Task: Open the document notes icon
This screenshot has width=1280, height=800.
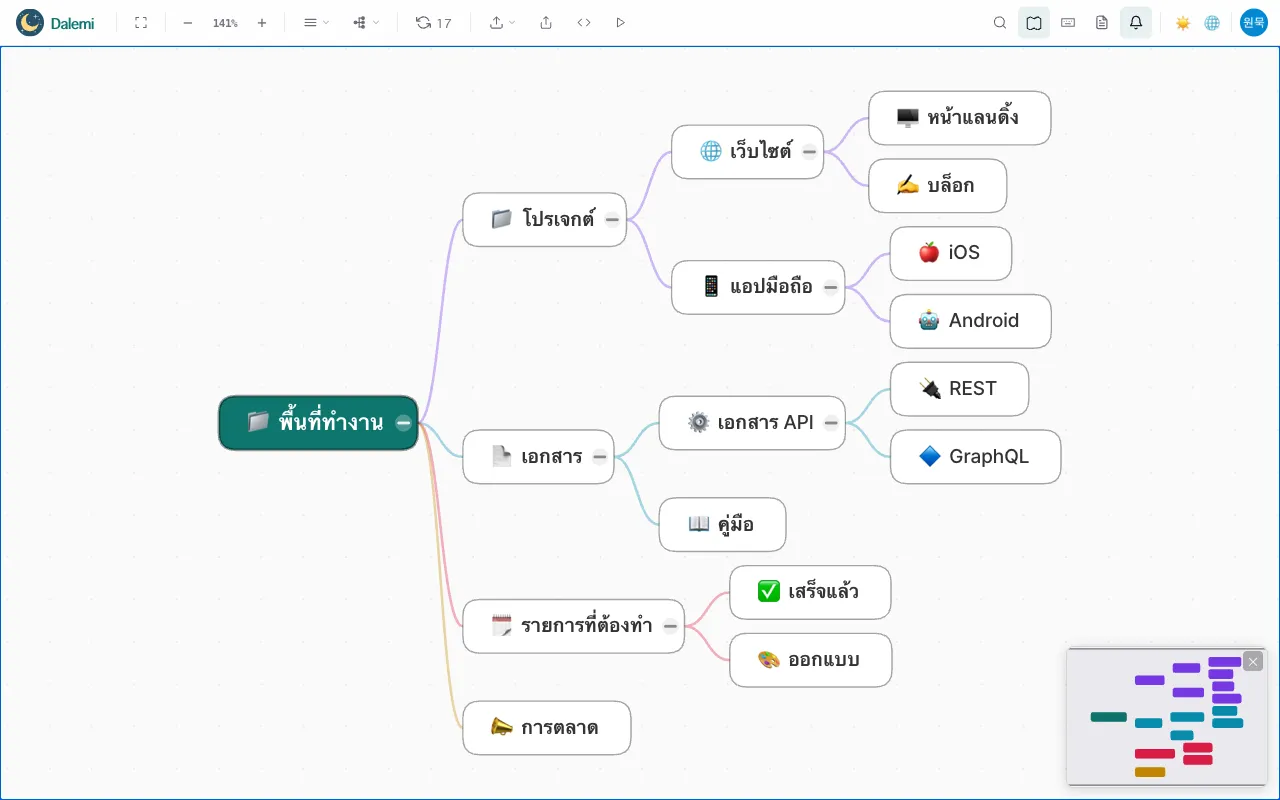Action: [1102, 22]
